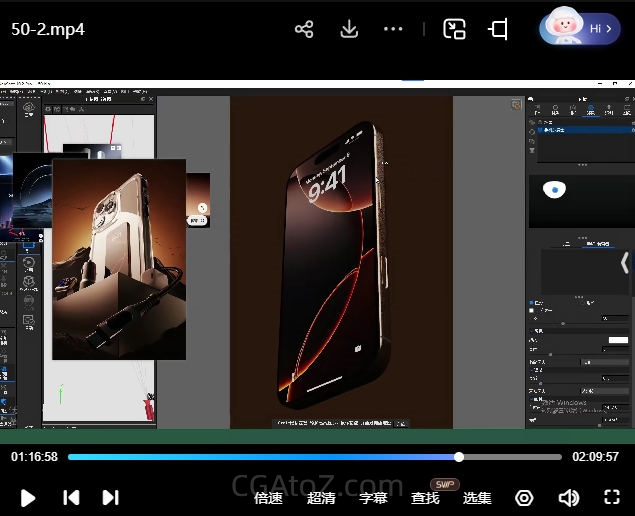Viewport: 635px width, 516px height.
Task: Mute the video volume speaker icon
Action: pos(568,497)
